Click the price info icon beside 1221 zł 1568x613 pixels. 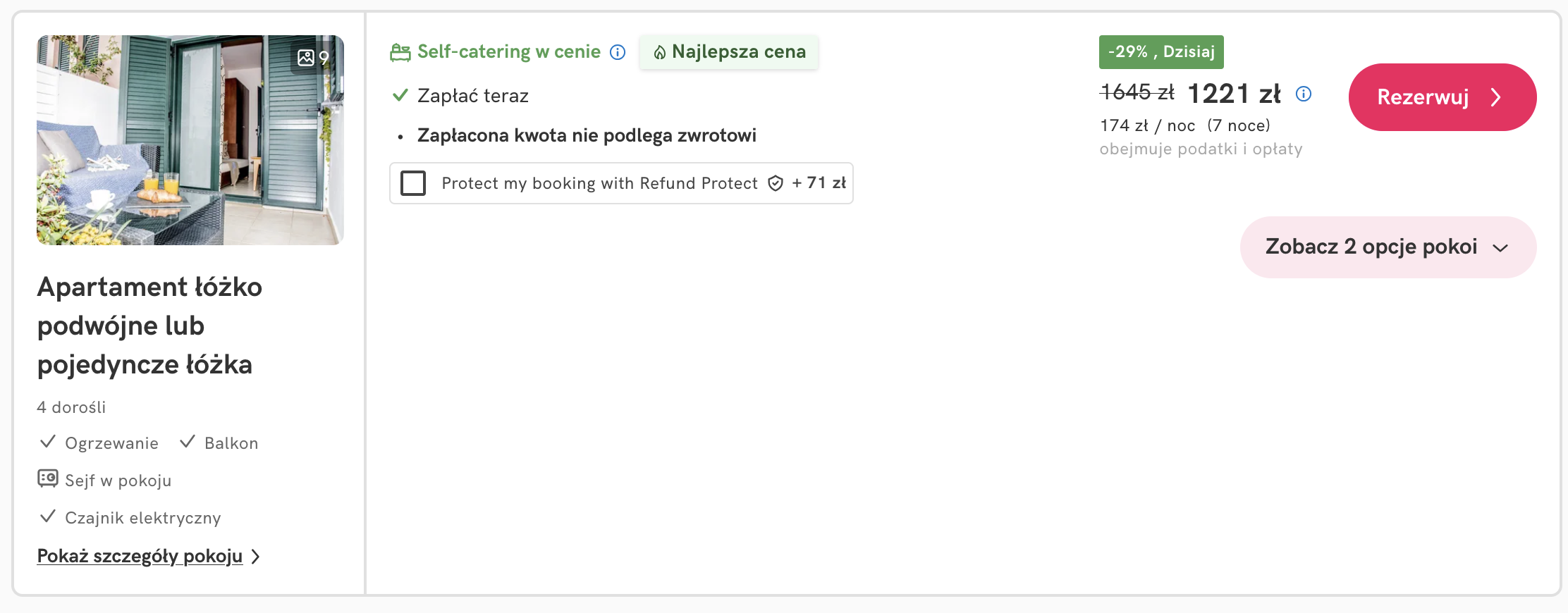1304,94
